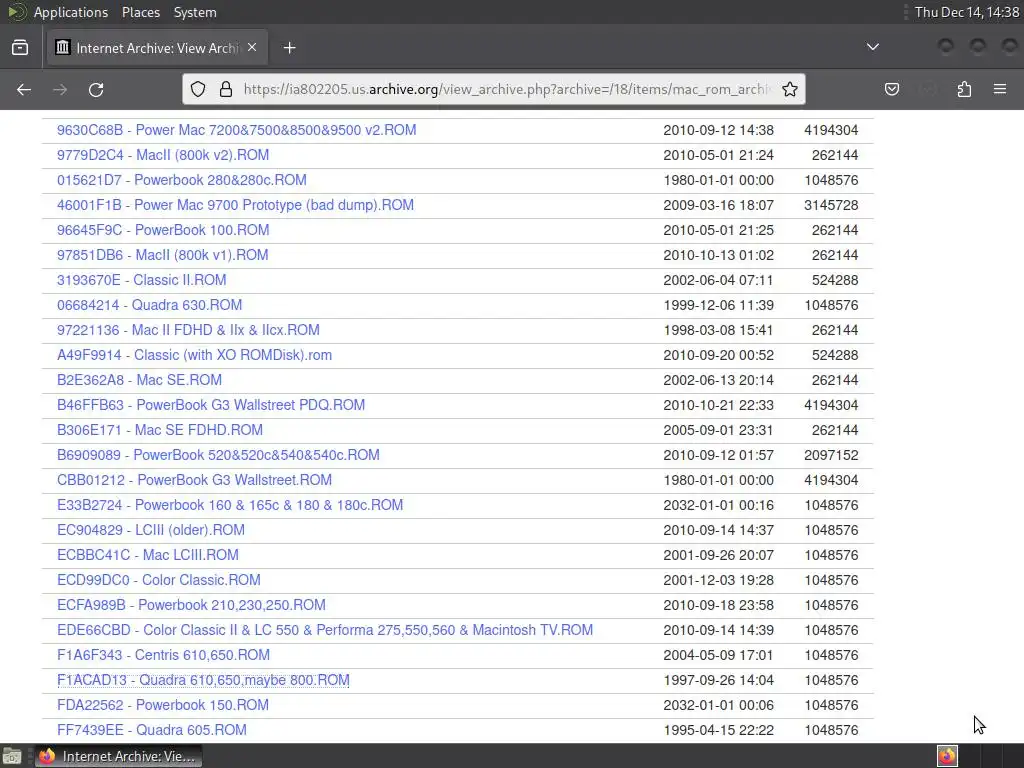Open Color Classic II & LC 550 ROM link

tap(325, 630)
